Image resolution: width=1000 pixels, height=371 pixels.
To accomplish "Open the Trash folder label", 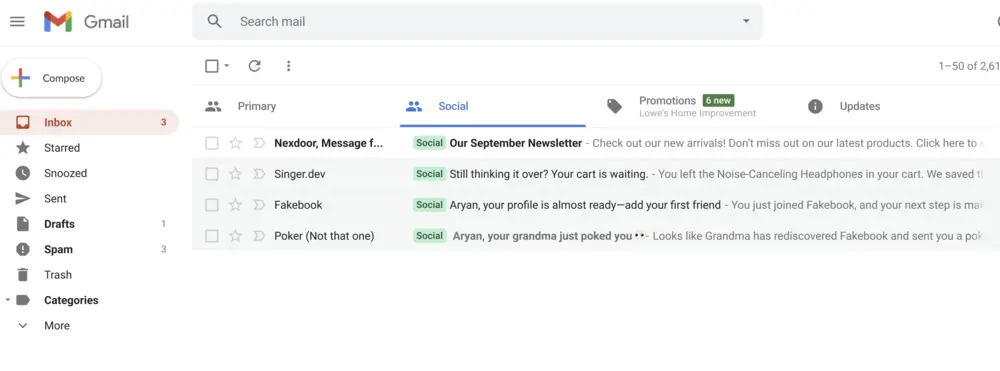I will pyautogui.click(x=57, y=275).
